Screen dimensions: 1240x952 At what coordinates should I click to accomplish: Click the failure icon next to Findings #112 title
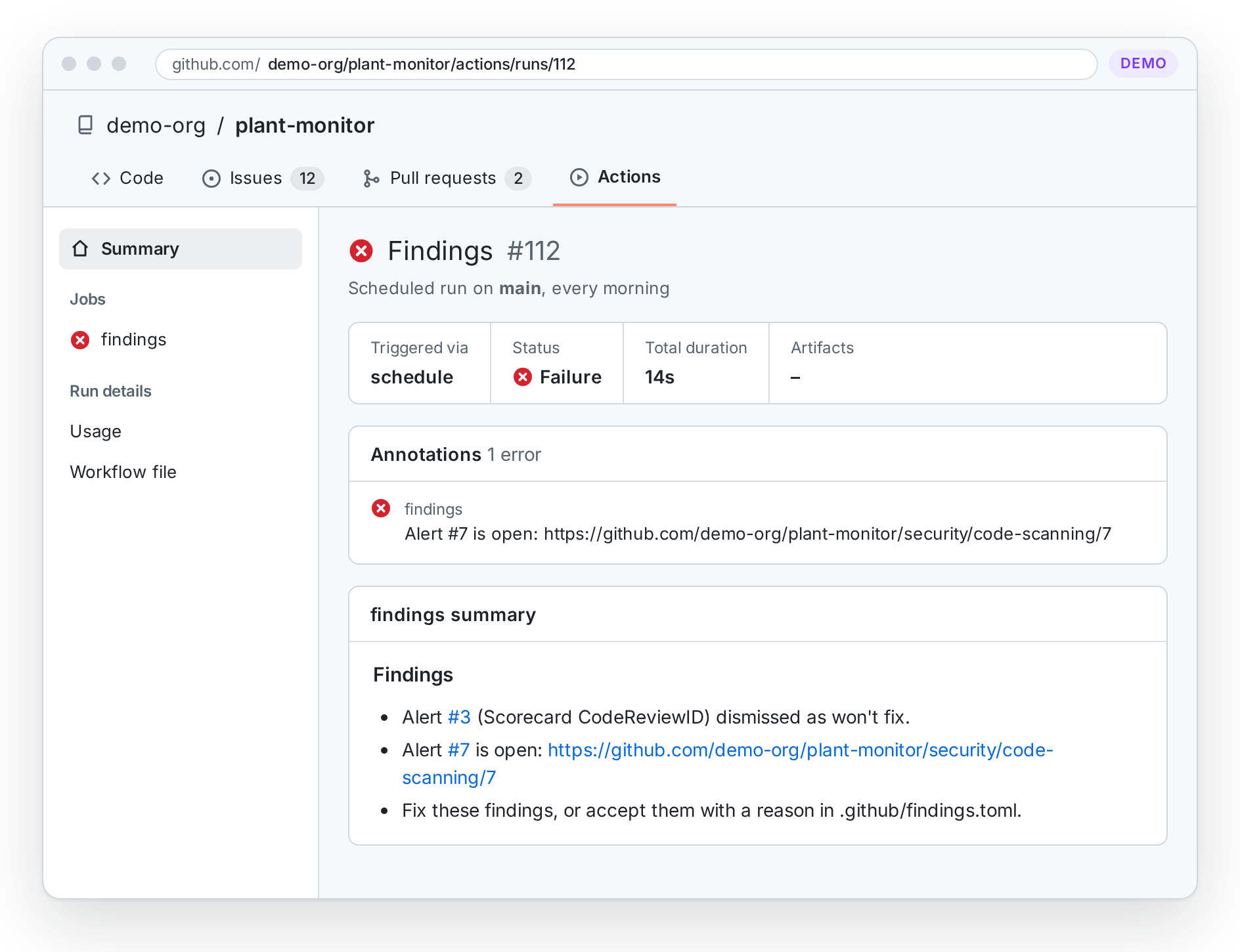click(x=361, y=251)
